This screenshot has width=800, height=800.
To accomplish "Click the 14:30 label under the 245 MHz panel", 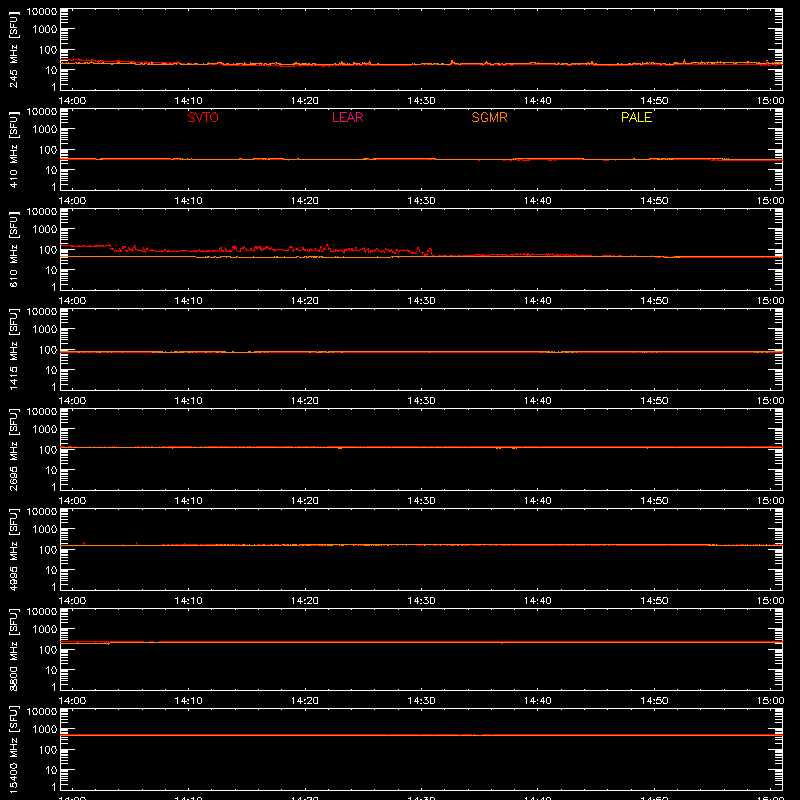I will (421, 101).
